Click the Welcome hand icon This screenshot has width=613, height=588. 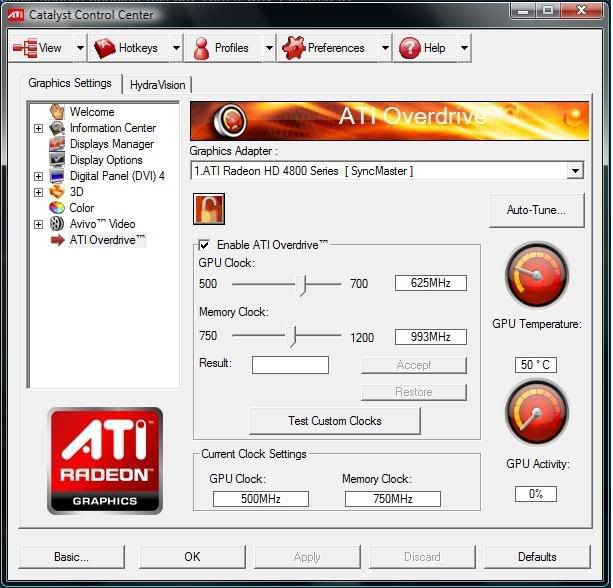[57, 112]
